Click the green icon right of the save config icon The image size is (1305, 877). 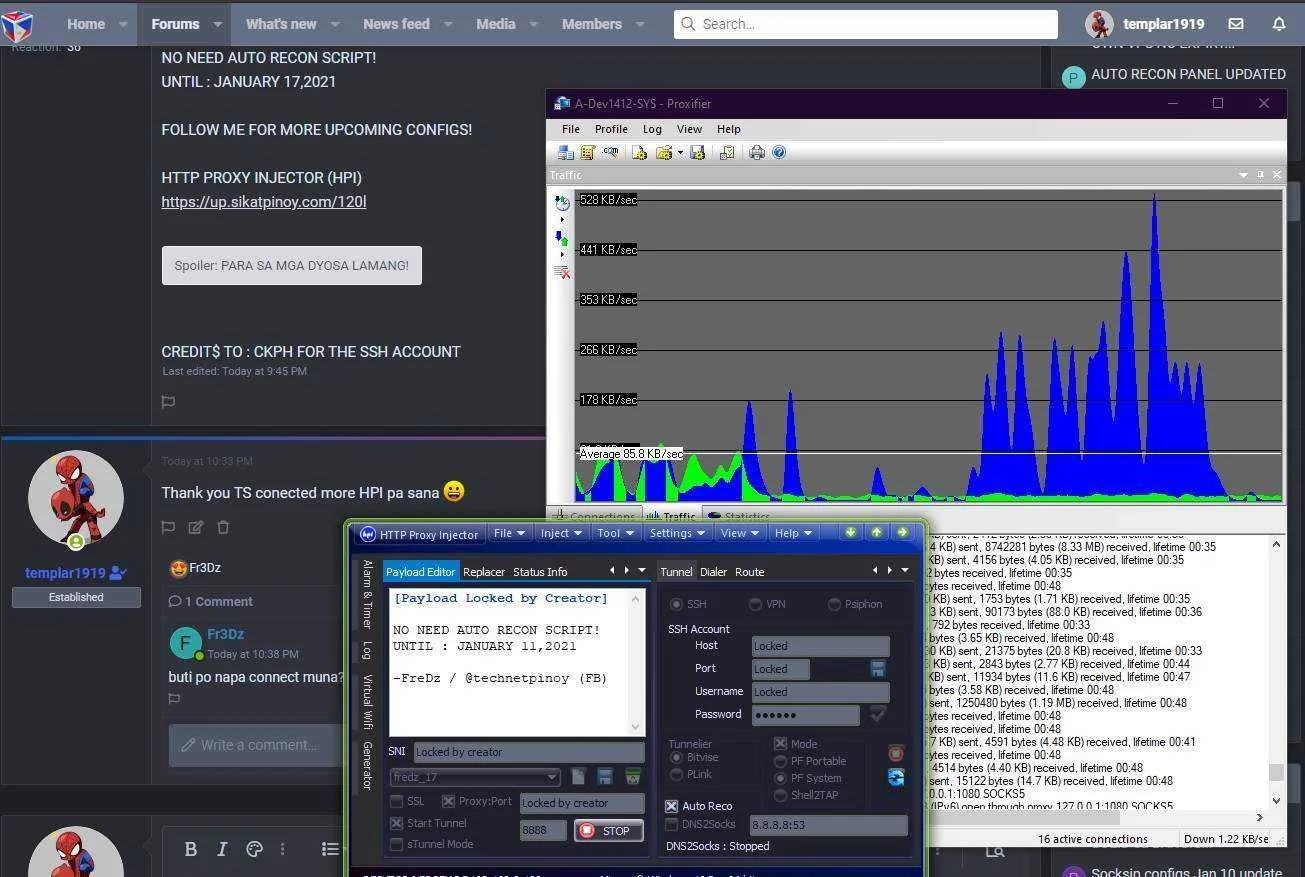click(x=633, y=776)
